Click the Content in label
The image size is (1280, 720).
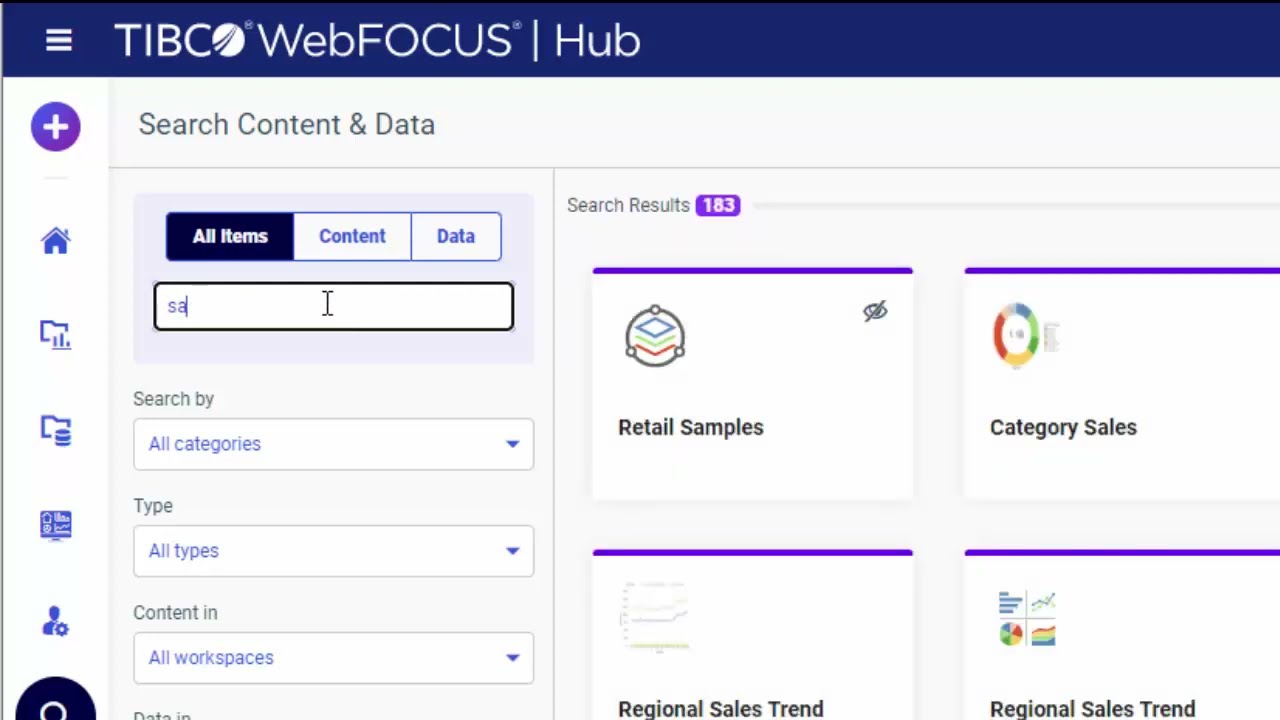pyautogui.click(x=175, y=613)
